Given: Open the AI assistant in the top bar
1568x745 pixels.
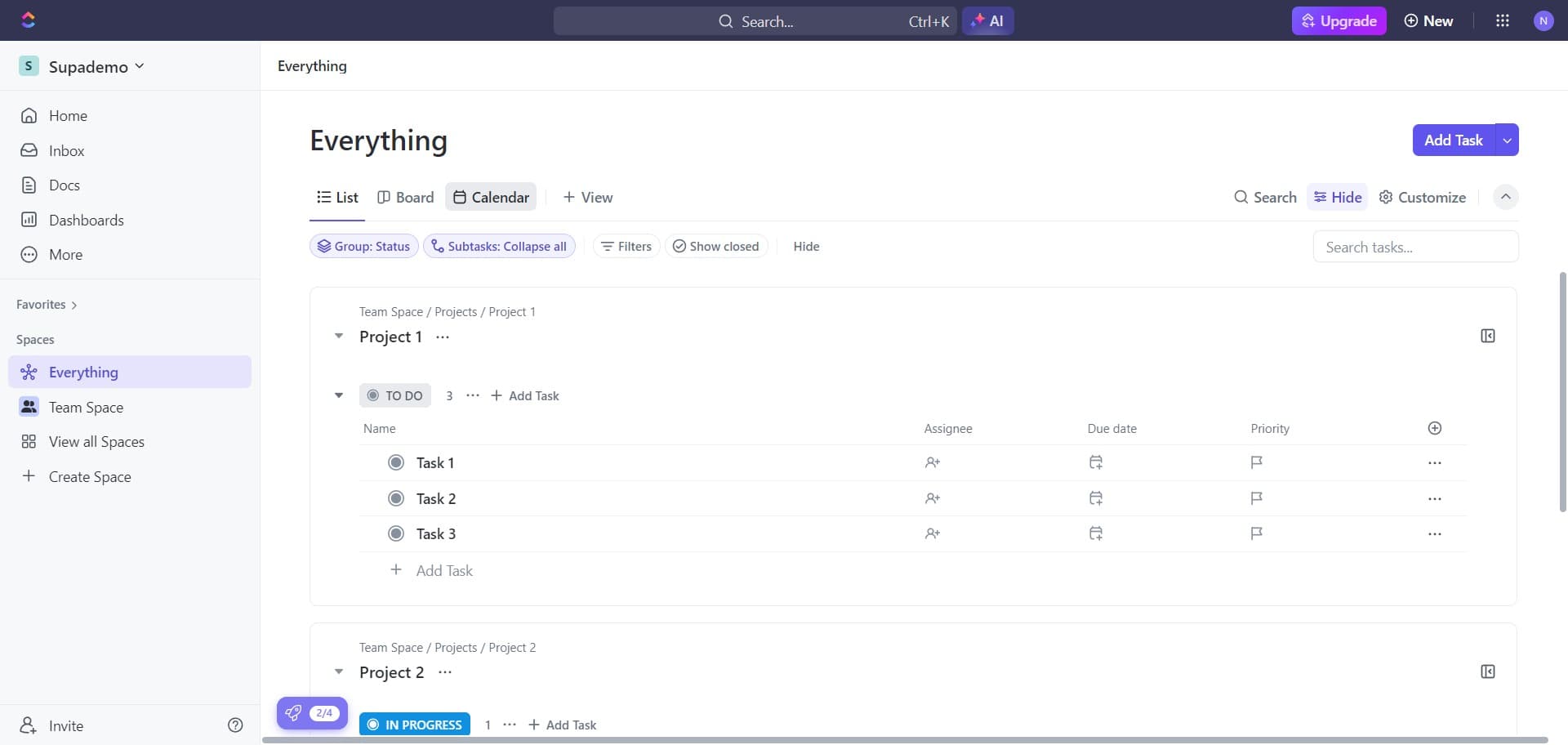Looking at the screenshot, I should [x=987, y=20].
